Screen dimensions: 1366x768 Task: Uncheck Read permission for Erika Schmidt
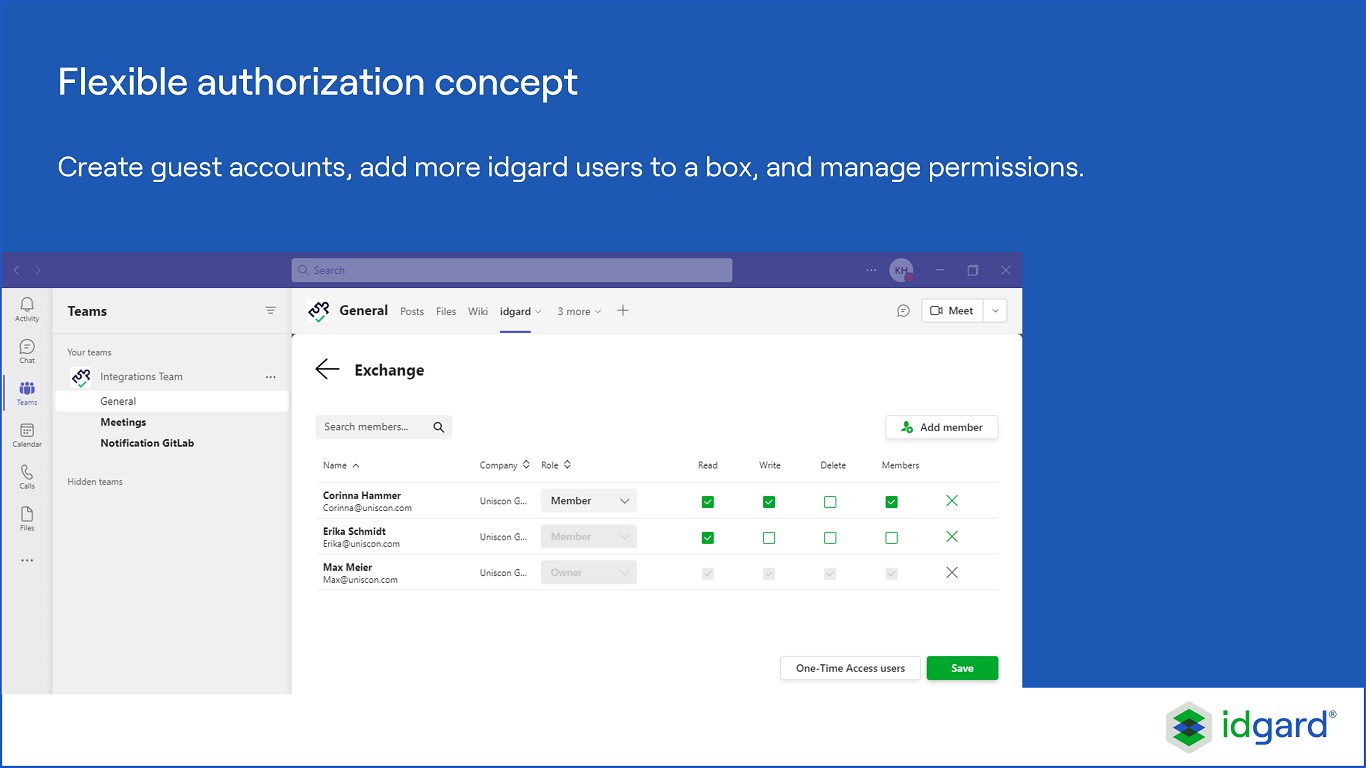pyautogui.click(x=708, y=538)
